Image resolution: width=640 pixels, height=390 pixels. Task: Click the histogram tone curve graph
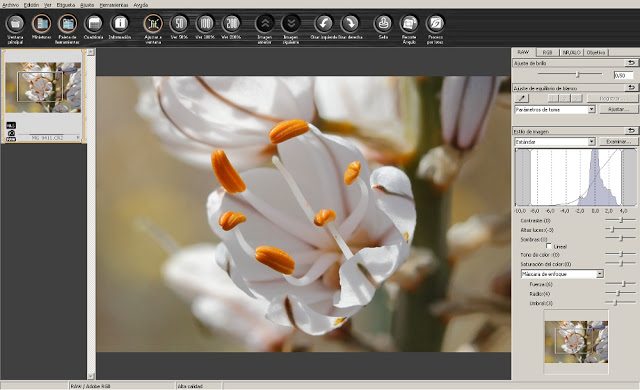coord(575,177)
